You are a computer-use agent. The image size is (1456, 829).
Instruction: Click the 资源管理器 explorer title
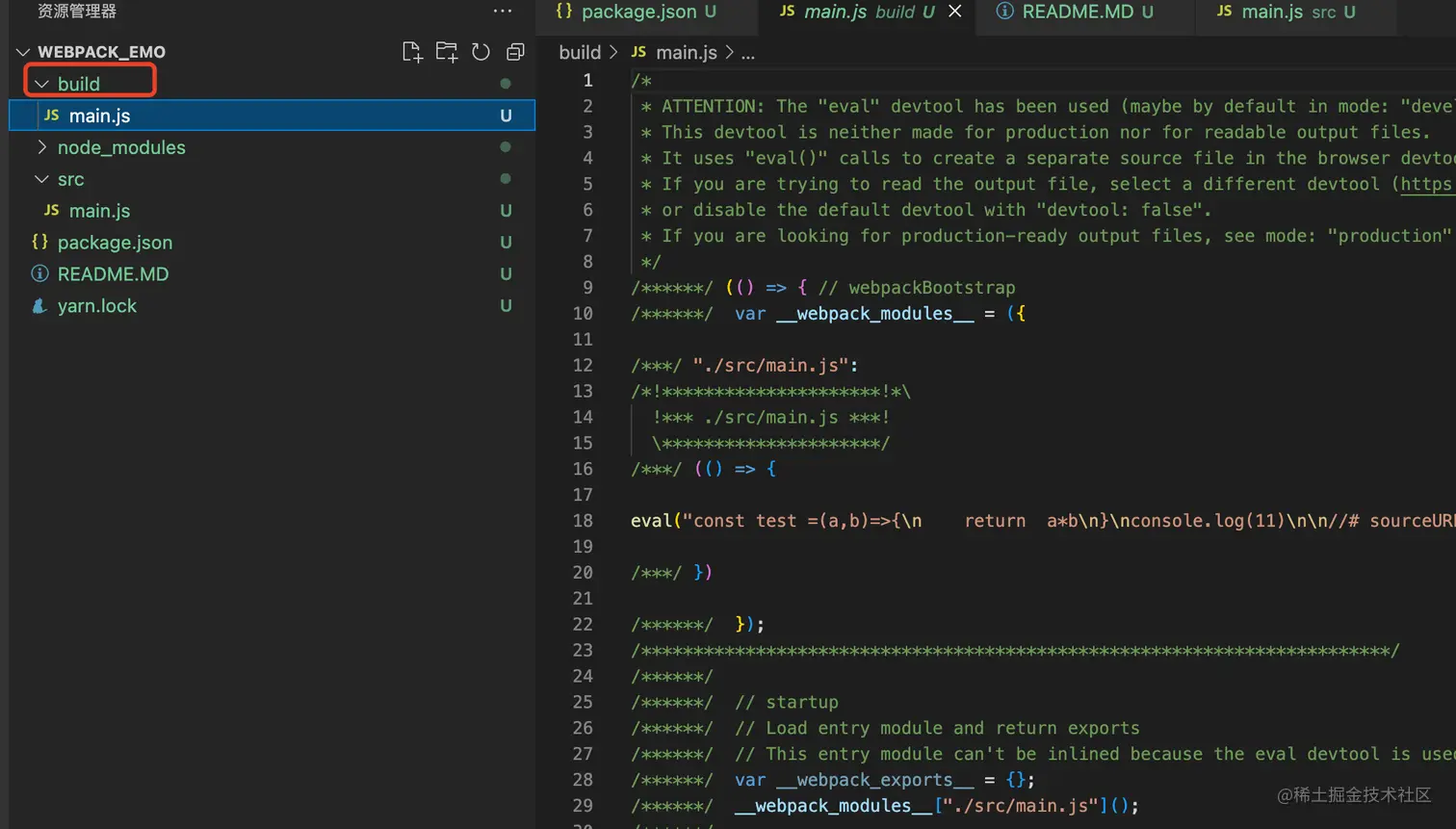(x=77, y=12)
